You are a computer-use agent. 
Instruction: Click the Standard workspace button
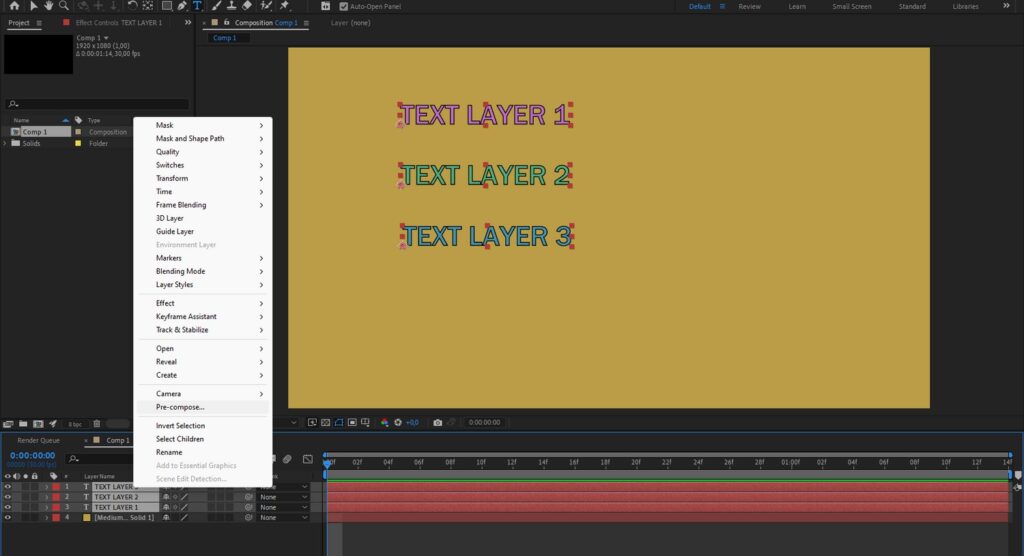(912, 7)
